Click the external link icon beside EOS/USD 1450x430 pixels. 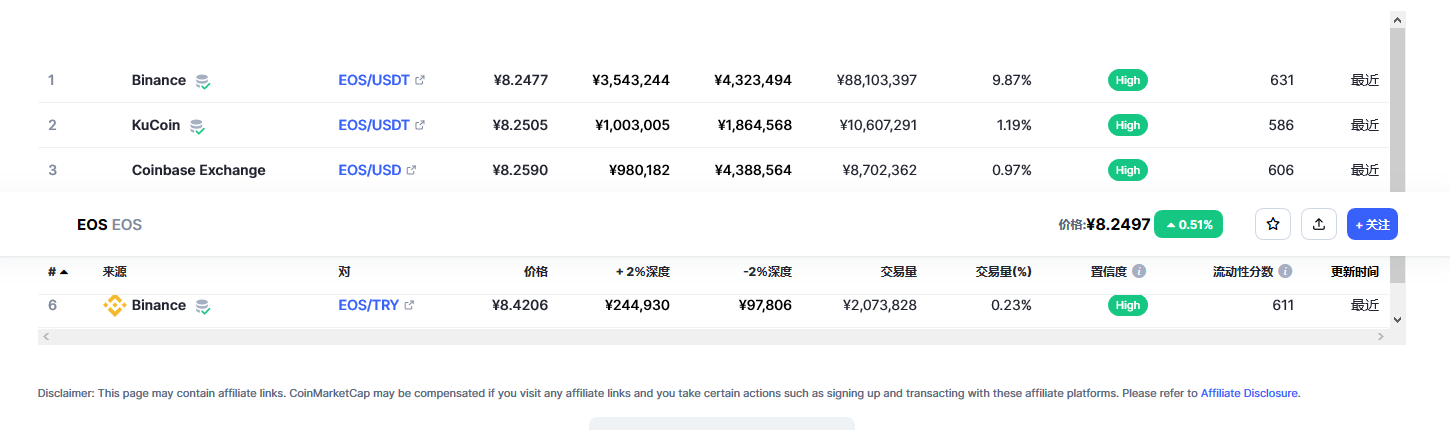[411, 170]
